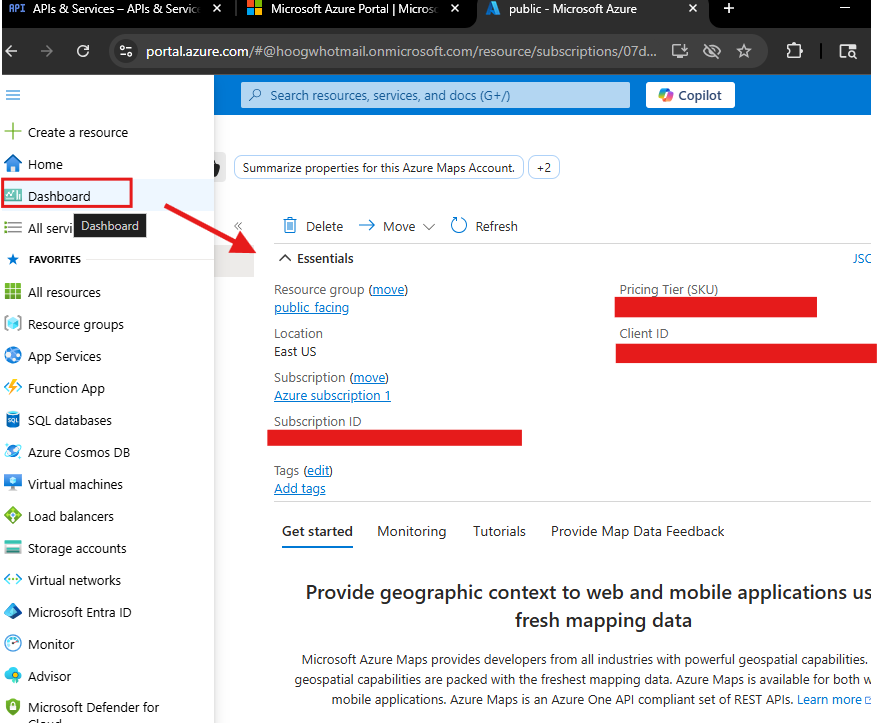The height and width of the screenshot is (723, 877).
Task: Click the Load balancers diamond icon
Action: (12, 516)
